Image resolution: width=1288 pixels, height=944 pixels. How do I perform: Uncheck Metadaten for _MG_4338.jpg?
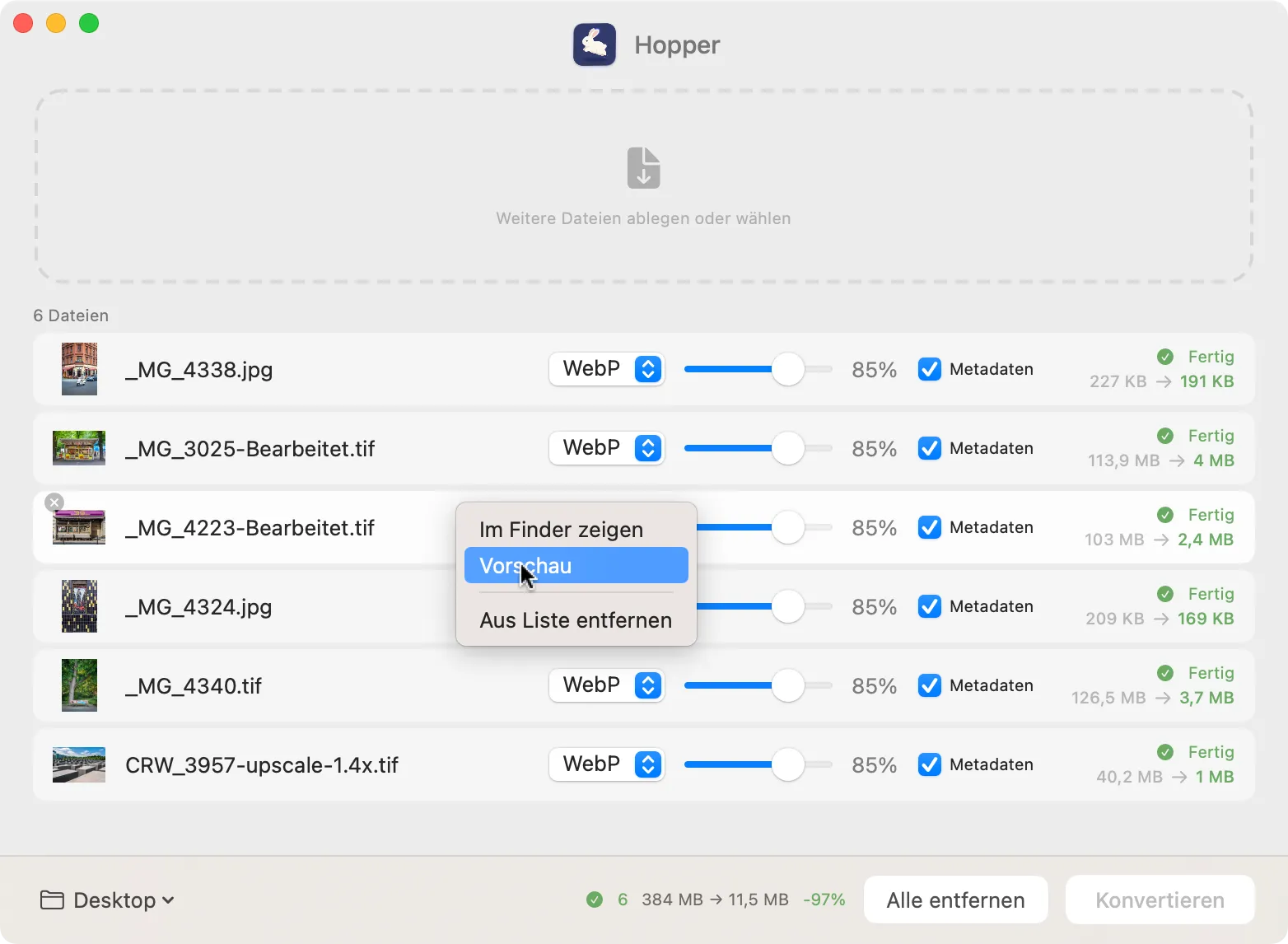930,369
